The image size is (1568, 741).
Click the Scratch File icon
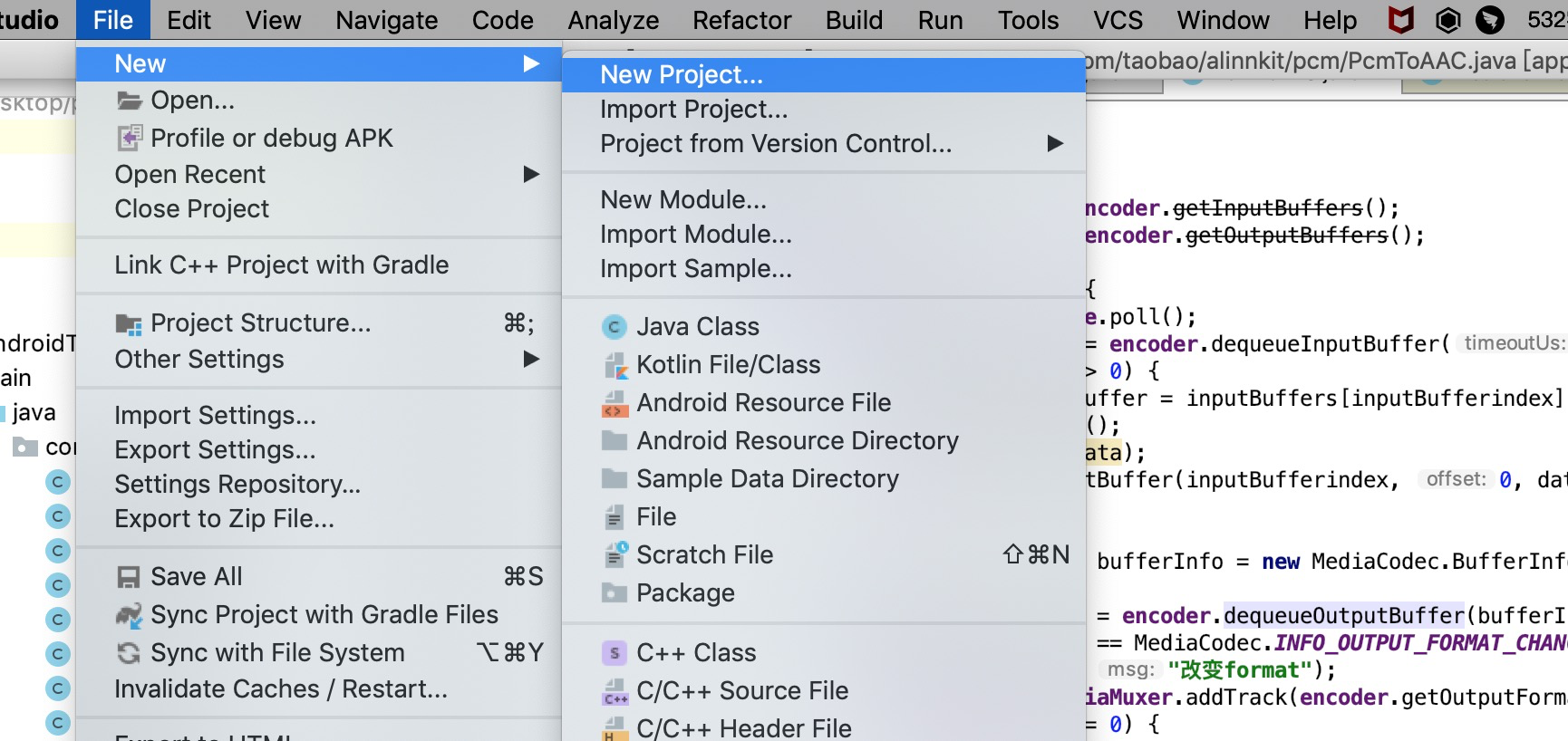coord(616,554)
